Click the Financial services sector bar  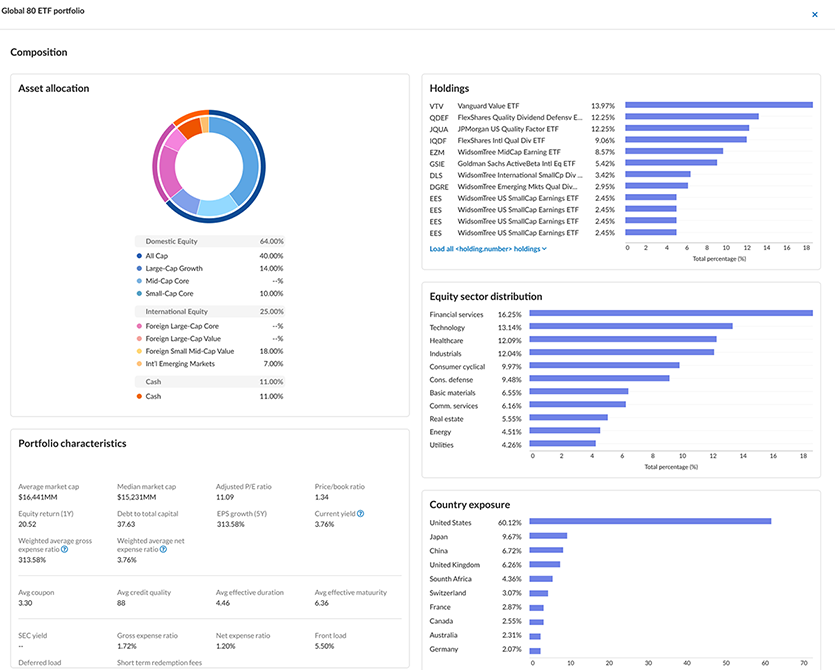(670, 314)
